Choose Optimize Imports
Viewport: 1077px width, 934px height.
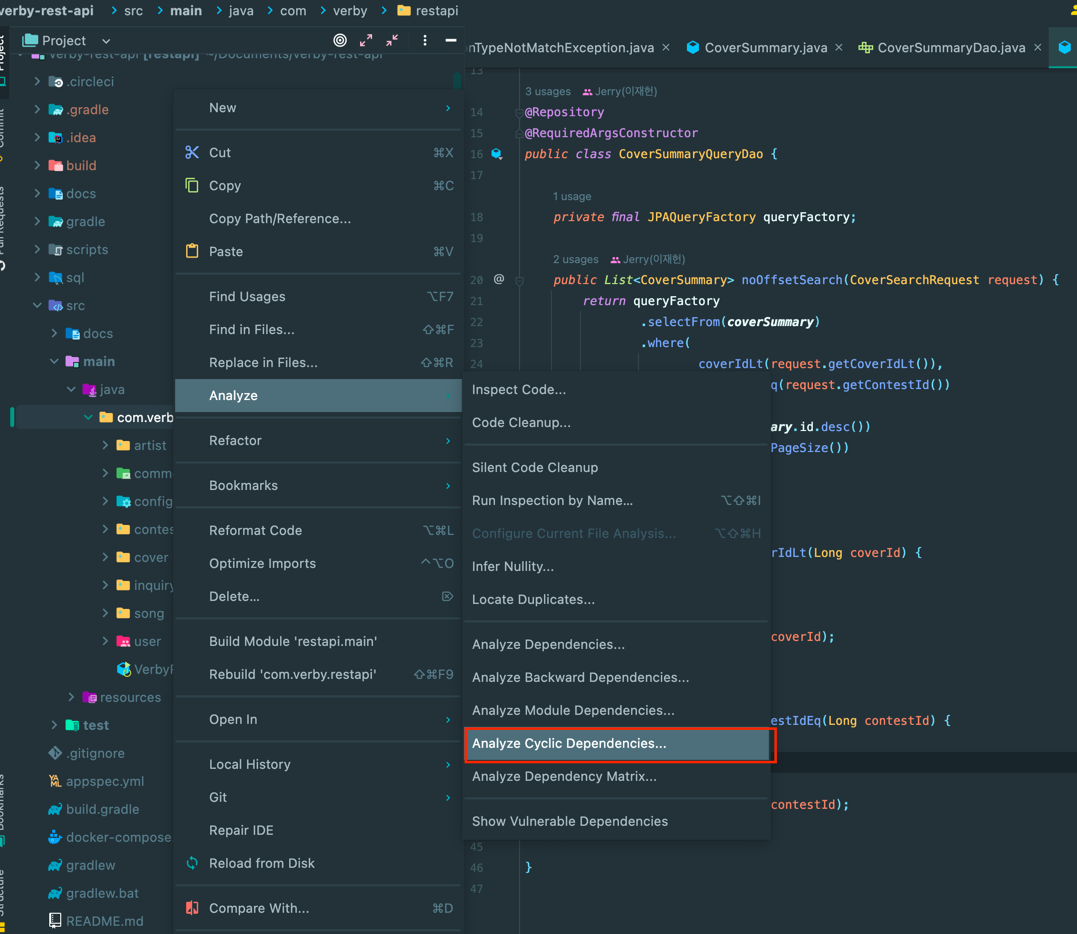(x=318, y=563)
